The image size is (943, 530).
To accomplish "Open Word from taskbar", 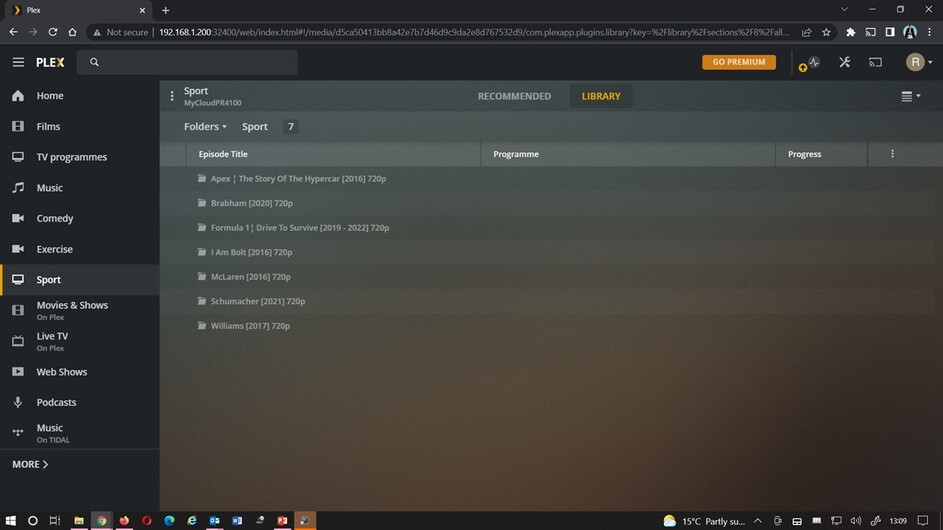I will point(237,520).
